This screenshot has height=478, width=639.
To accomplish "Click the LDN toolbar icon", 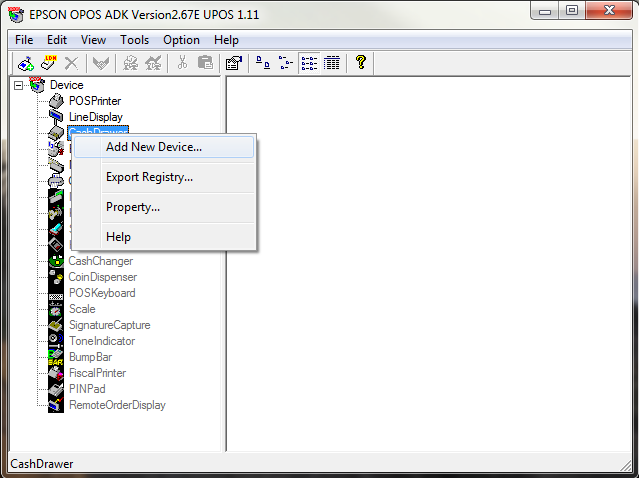I will pos(49,62).
